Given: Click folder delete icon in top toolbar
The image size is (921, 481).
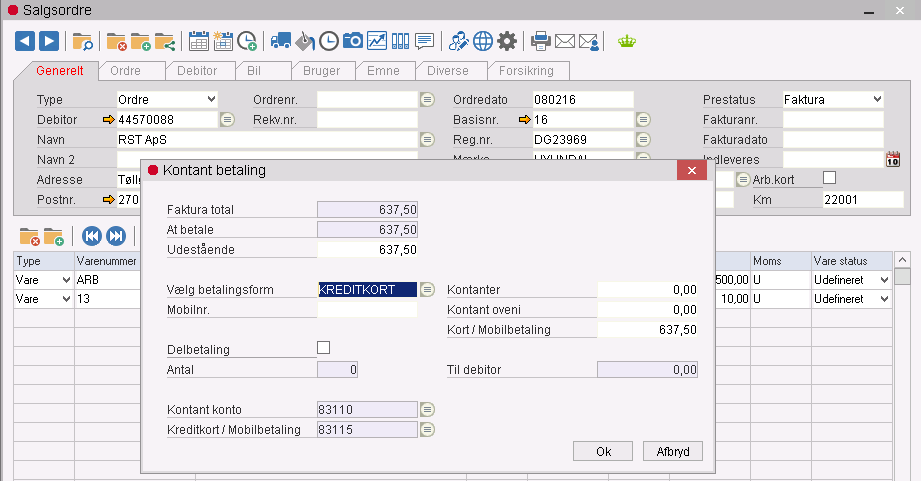Looking at the screenshot, I should (x=116, y=42).
